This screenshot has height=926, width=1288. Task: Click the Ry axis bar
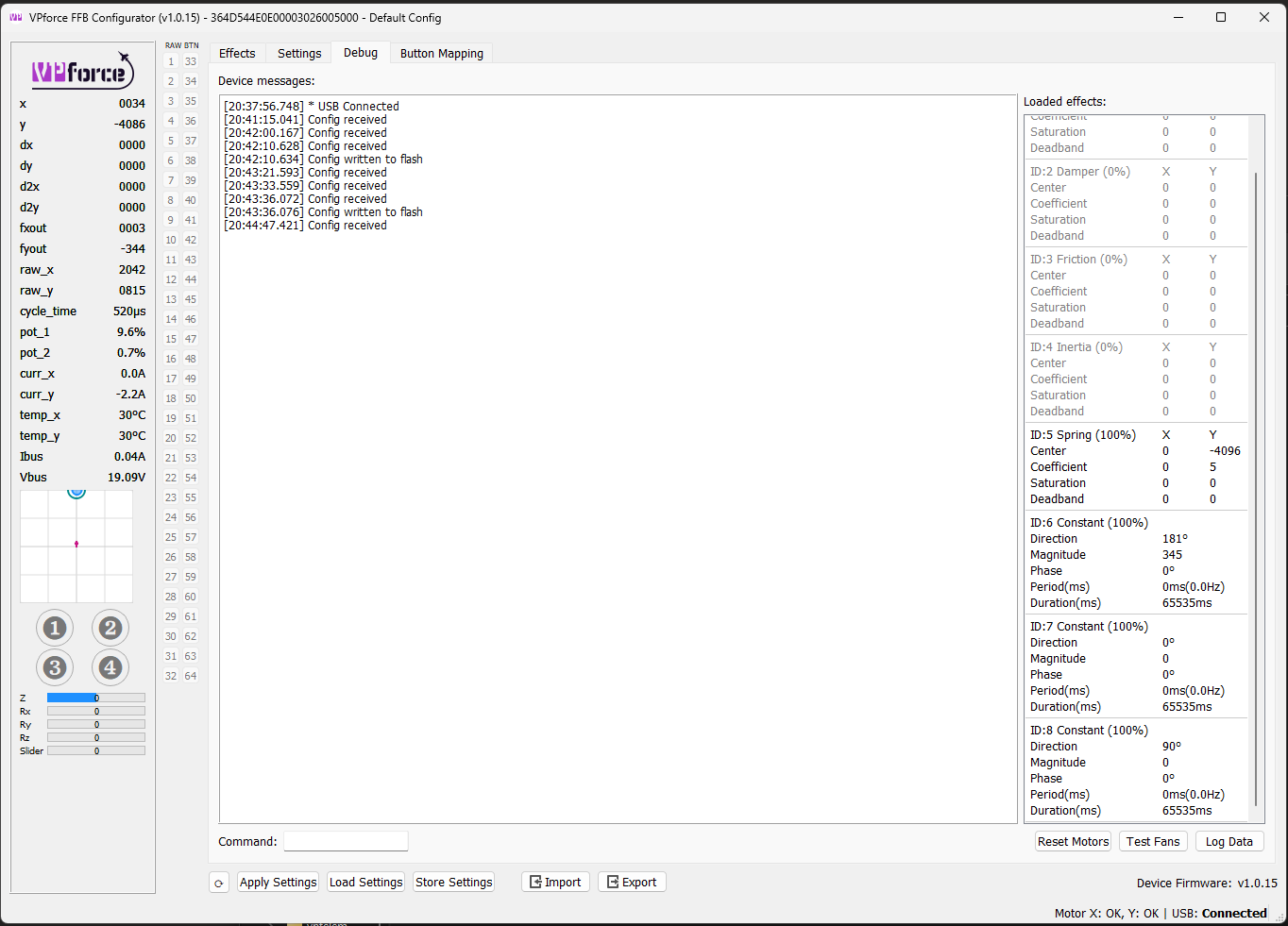(x=96, y=725)
